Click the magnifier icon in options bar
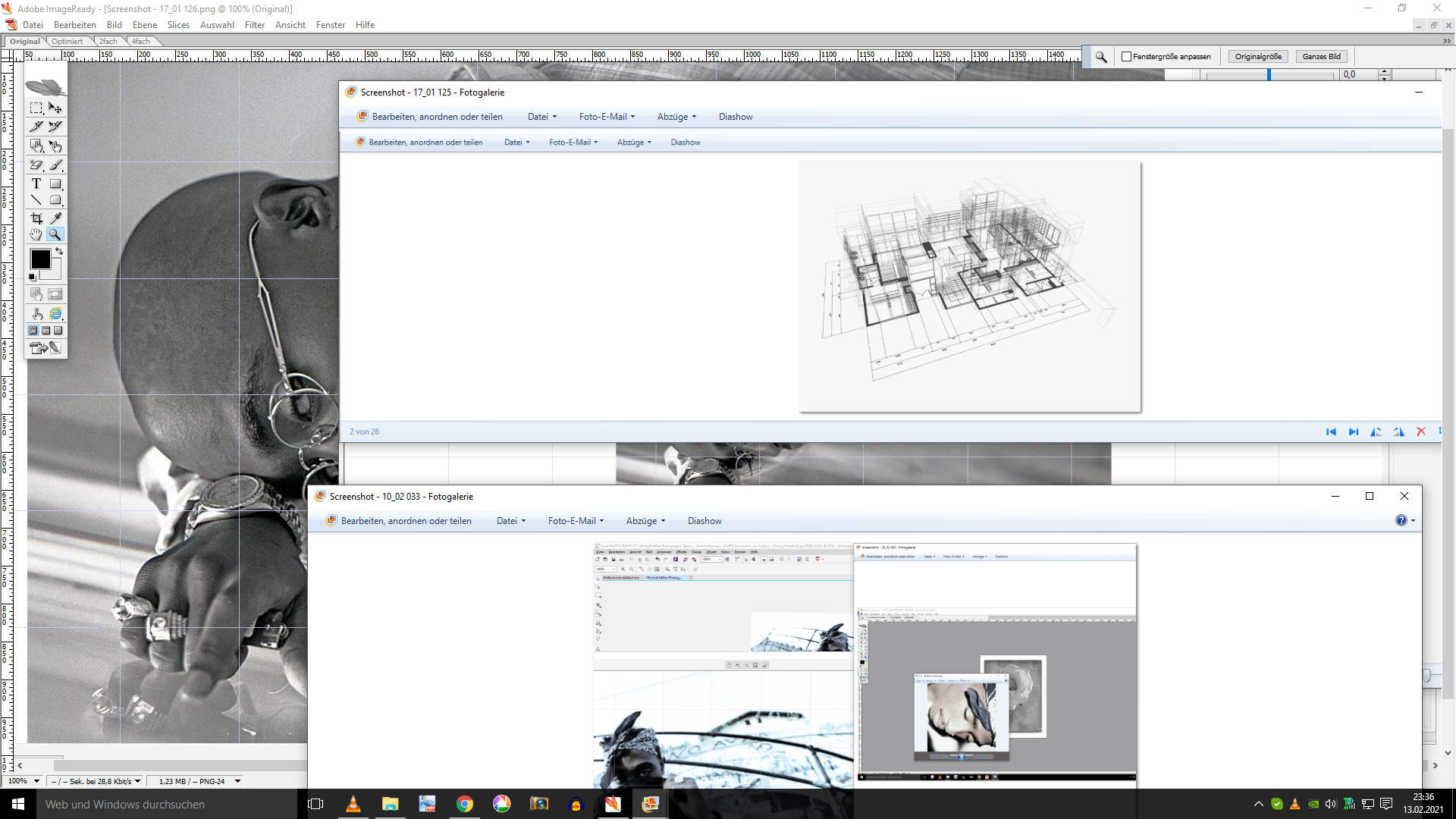This screenshot has width=1456, height=819. pos(1101,57)
